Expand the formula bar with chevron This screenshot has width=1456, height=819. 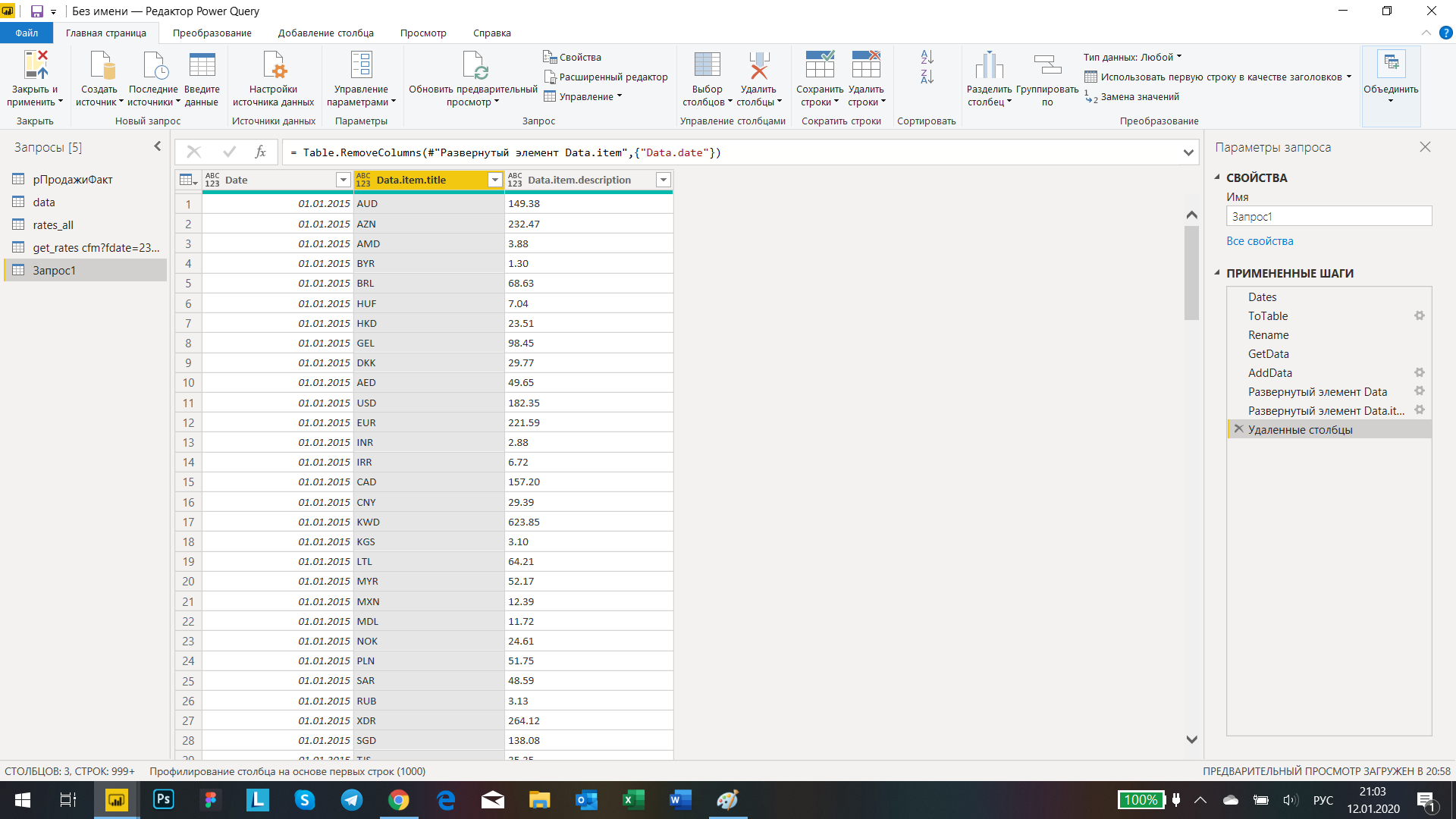coord(1188,152)
